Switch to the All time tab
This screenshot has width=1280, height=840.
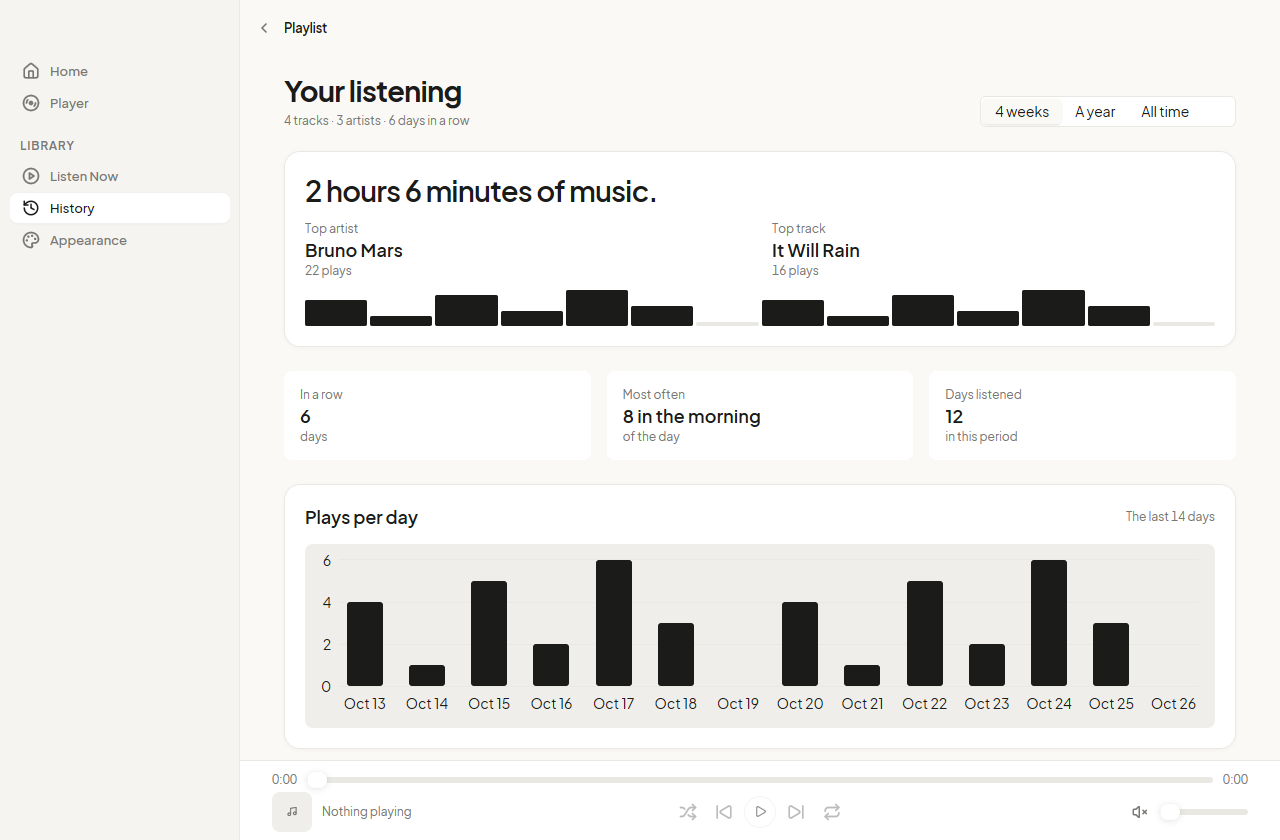click(1165, 112)
